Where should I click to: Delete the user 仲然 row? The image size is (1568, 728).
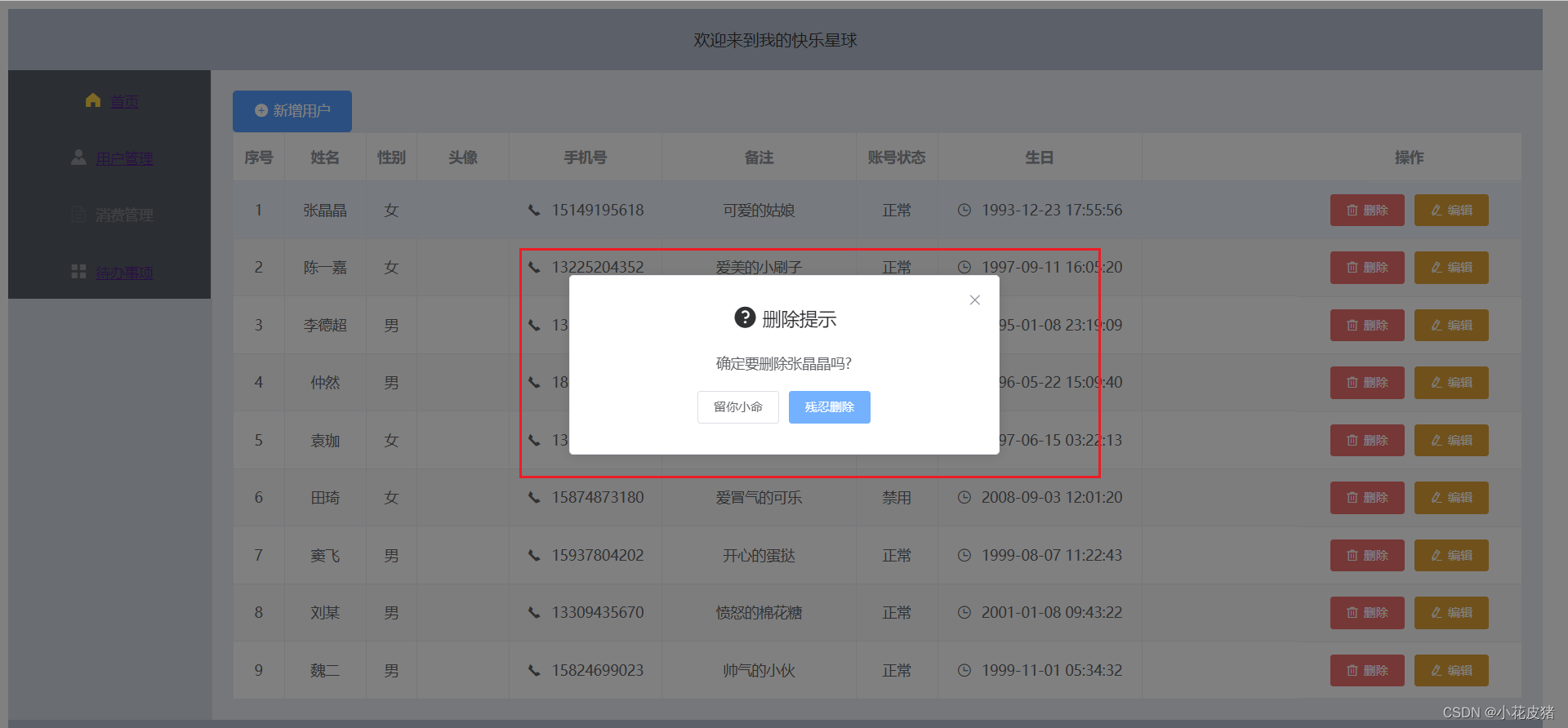(1367, 383)
